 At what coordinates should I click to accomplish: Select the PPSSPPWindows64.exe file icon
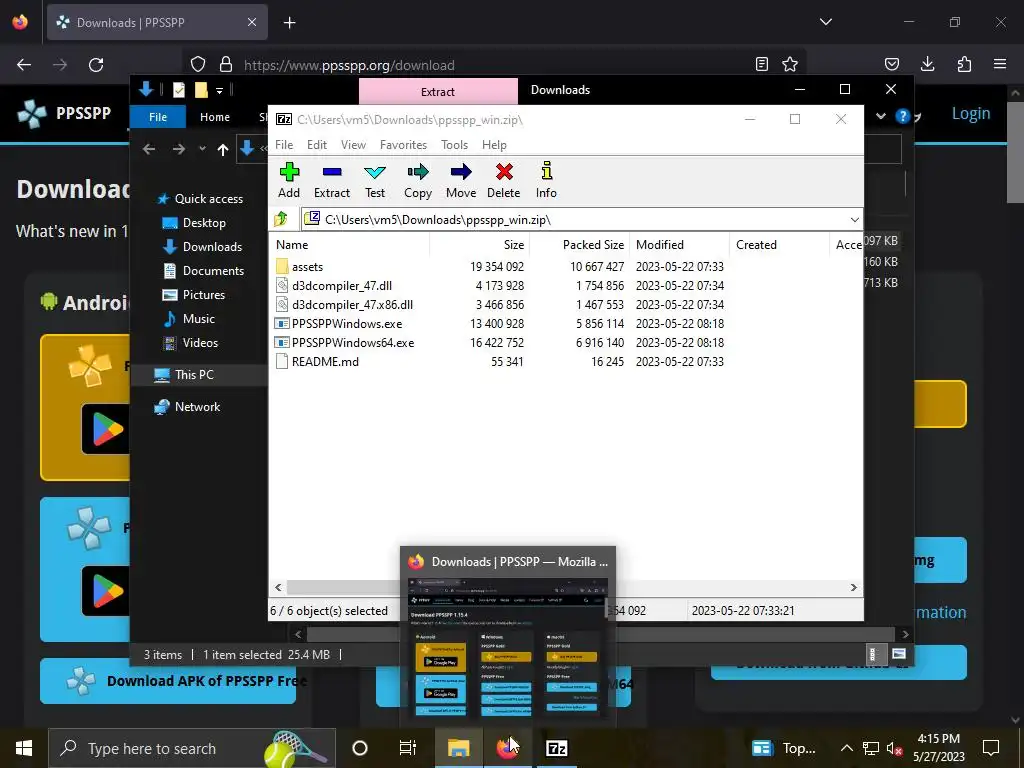tap(282, 342)
